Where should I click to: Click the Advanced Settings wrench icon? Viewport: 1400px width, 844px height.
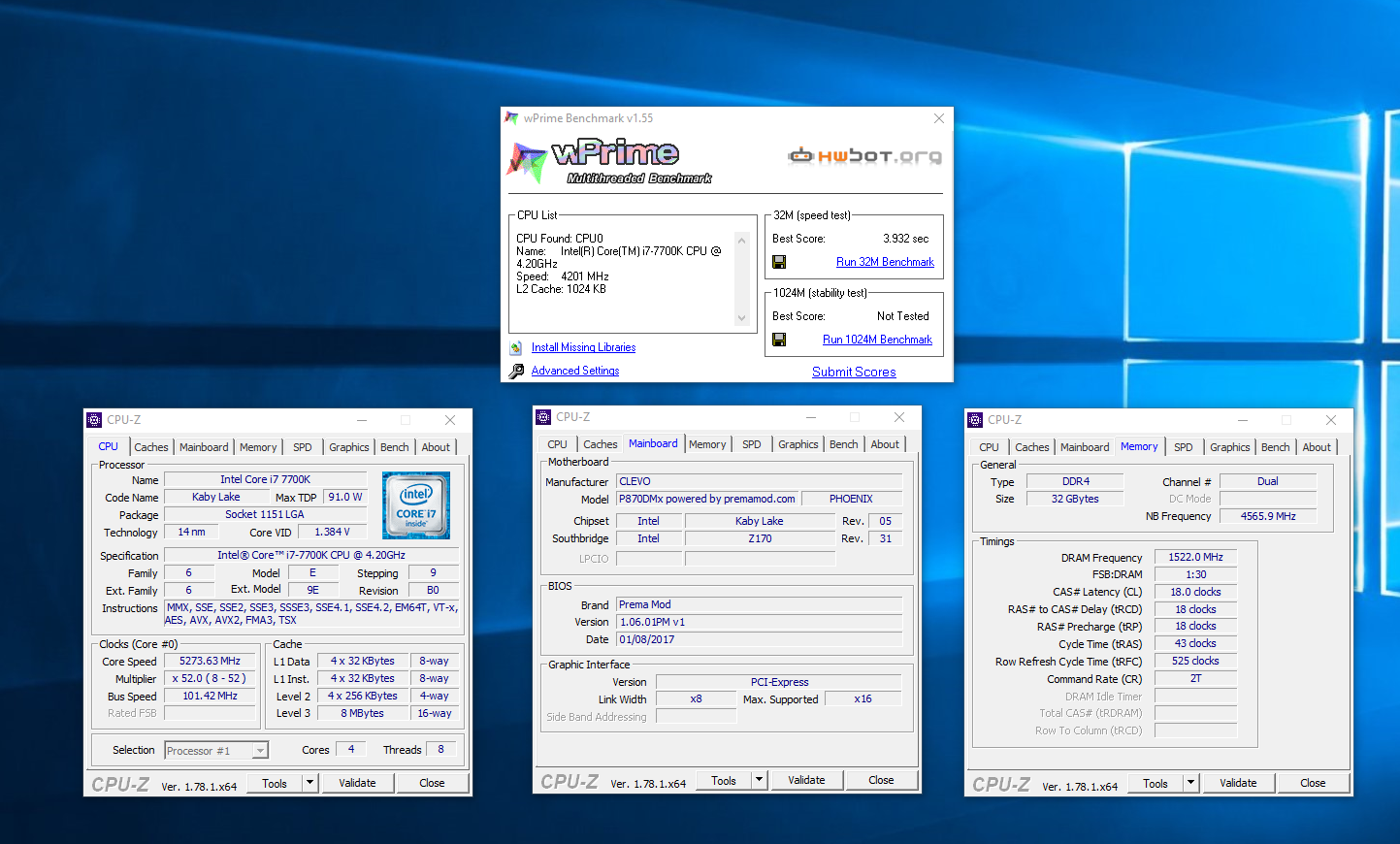[516, 371]
